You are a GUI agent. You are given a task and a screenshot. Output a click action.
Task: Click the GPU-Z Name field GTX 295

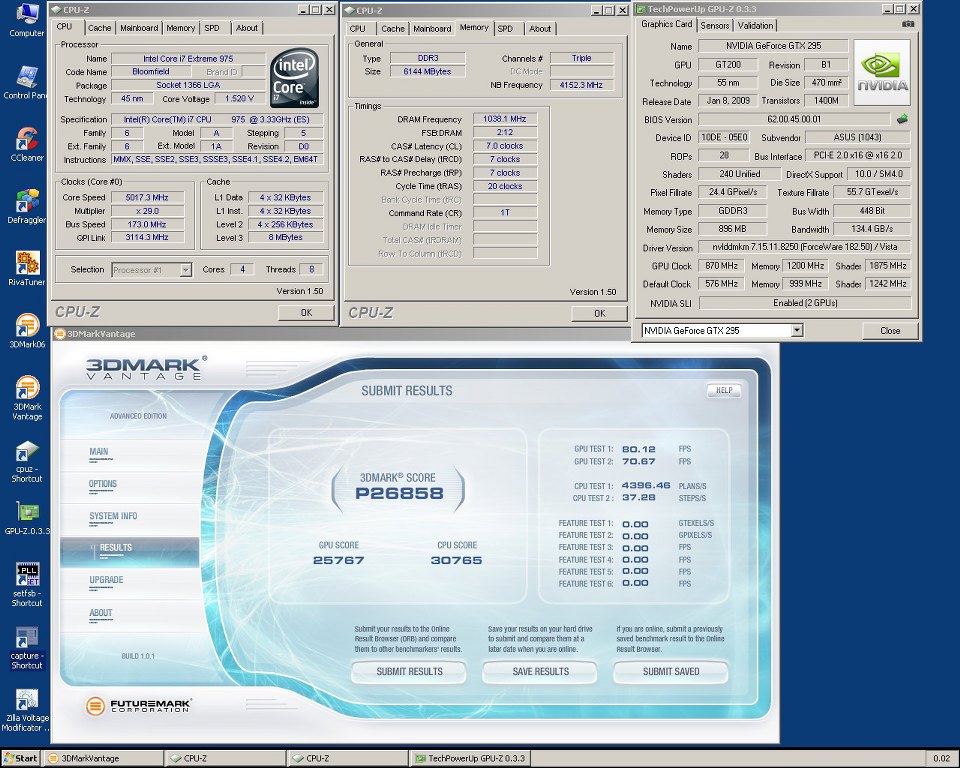(x=773, y=46)
